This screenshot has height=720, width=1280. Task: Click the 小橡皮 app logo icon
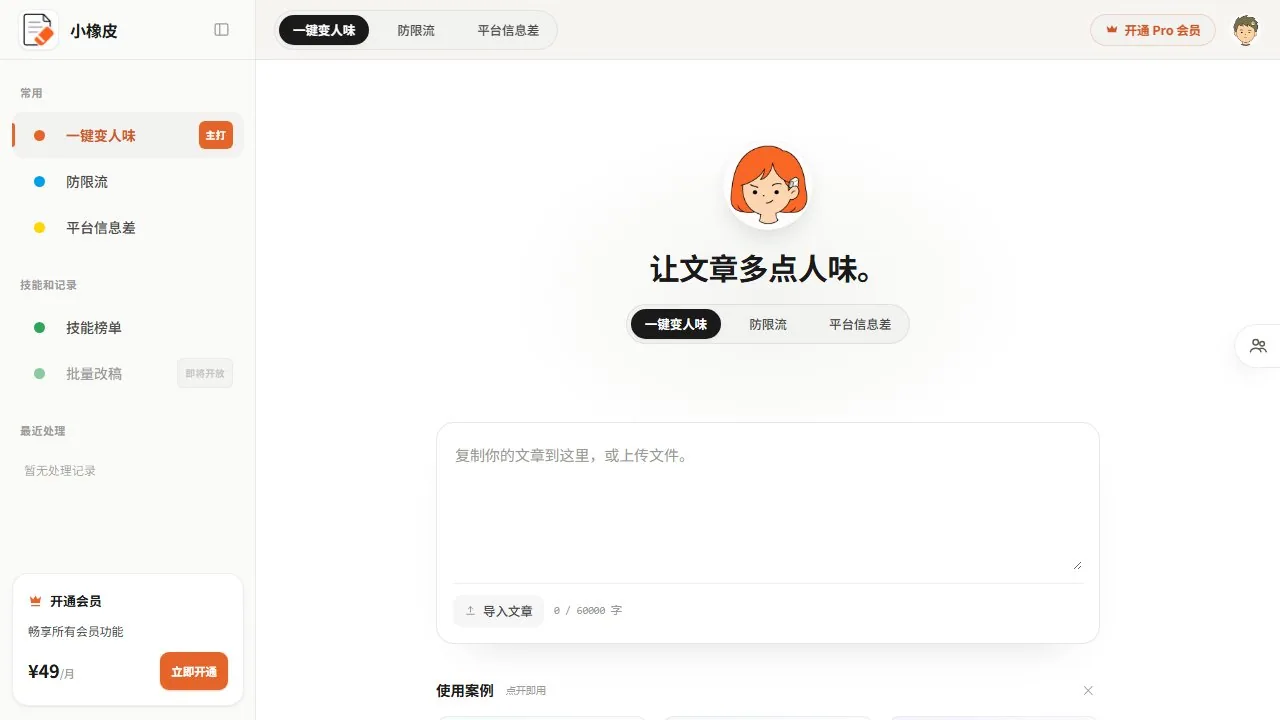click(39, 30)
